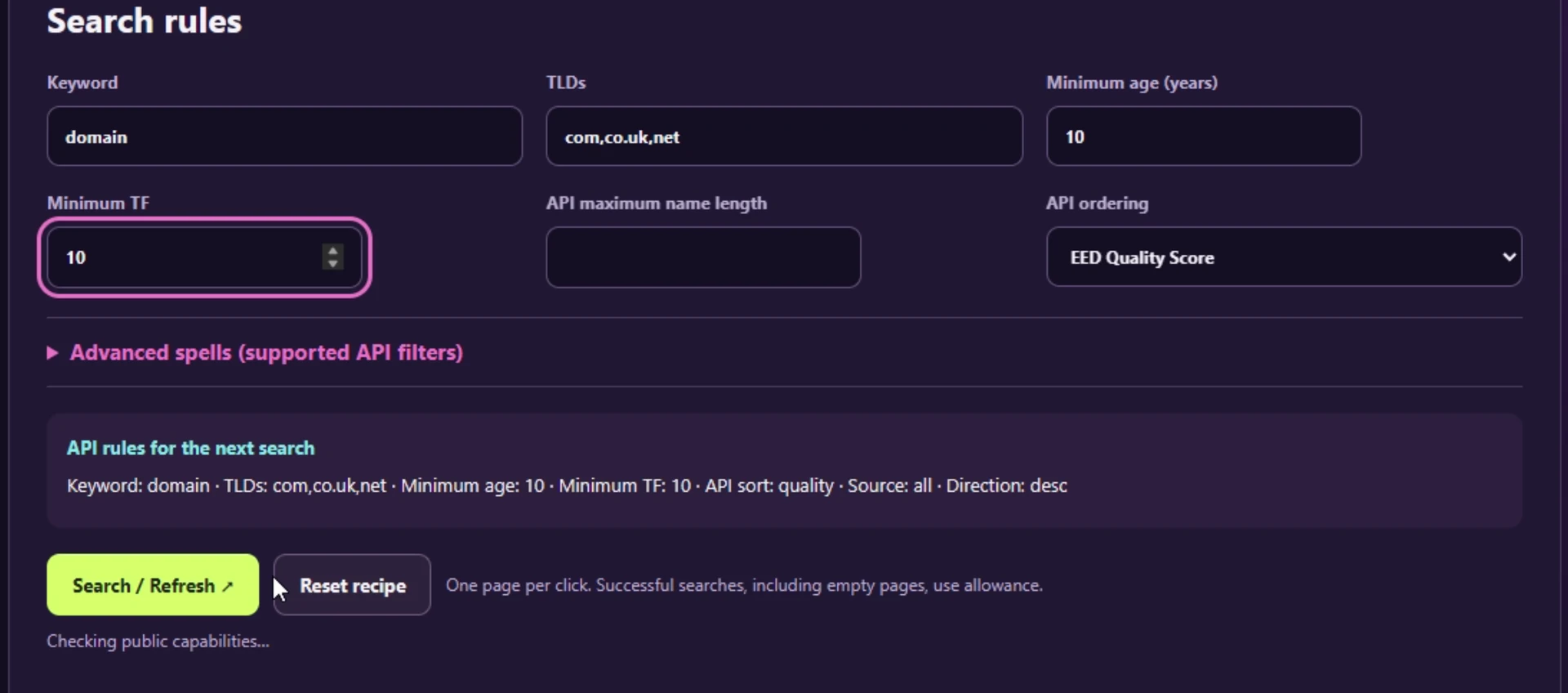Click the Checking public capabilities status text

158,642
